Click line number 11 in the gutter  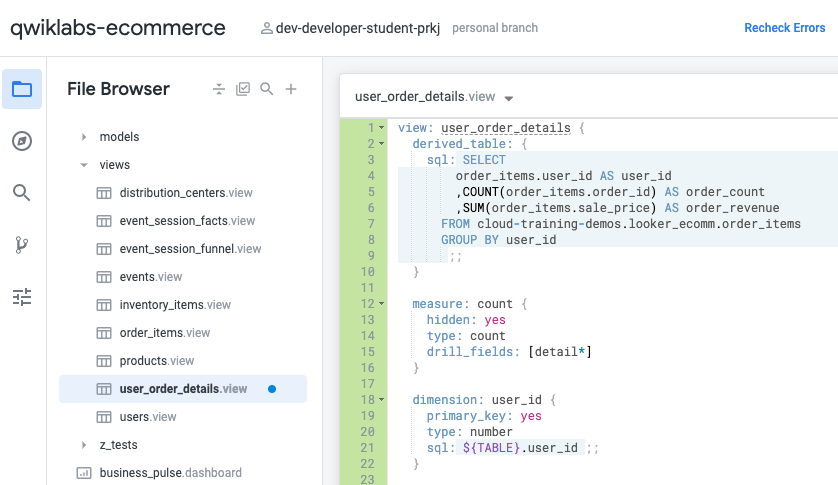tap(368, 288)
